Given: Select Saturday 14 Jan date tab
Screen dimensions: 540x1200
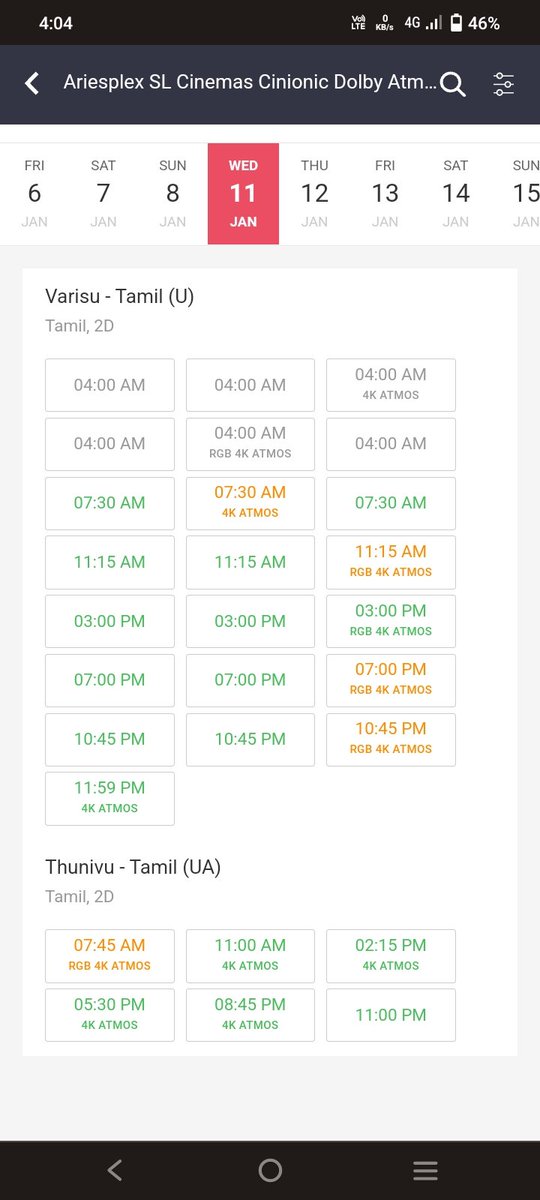Looking at the screenshot, I should [x=456, y=193].
